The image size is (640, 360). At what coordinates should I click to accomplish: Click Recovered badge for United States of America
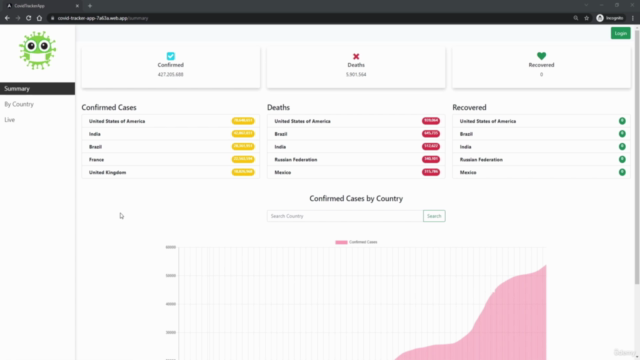point(622,121)
